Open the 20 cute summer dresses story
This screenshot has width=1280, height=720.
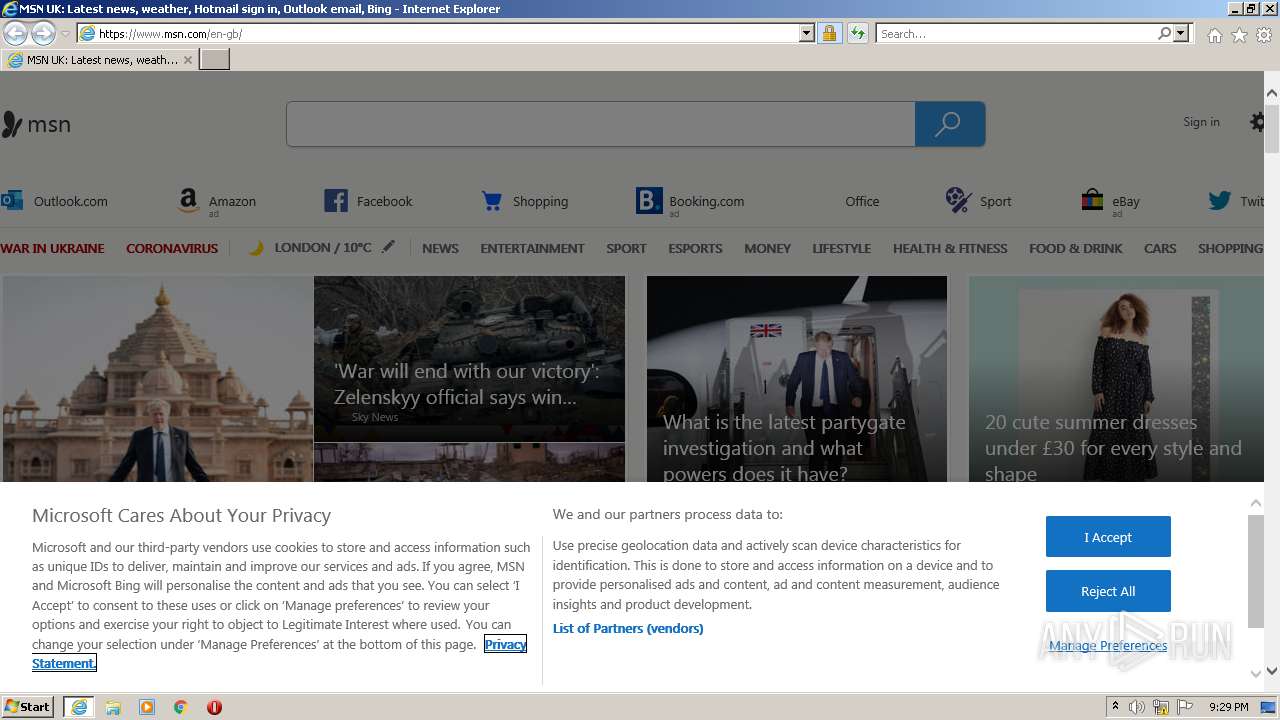(1116, 379)
